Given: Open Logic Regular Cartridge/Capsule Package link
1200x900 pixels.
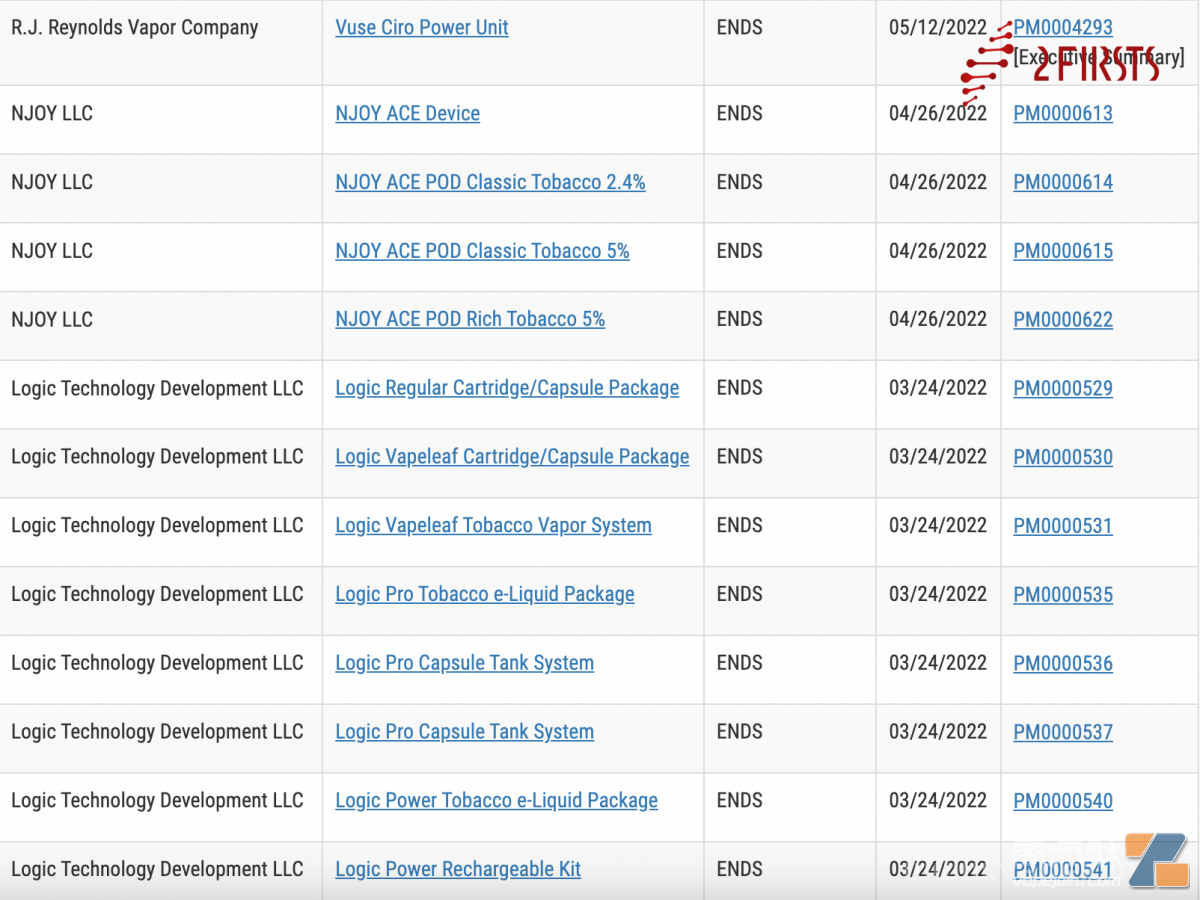Looking at the screenshot, I should point(507,388).
